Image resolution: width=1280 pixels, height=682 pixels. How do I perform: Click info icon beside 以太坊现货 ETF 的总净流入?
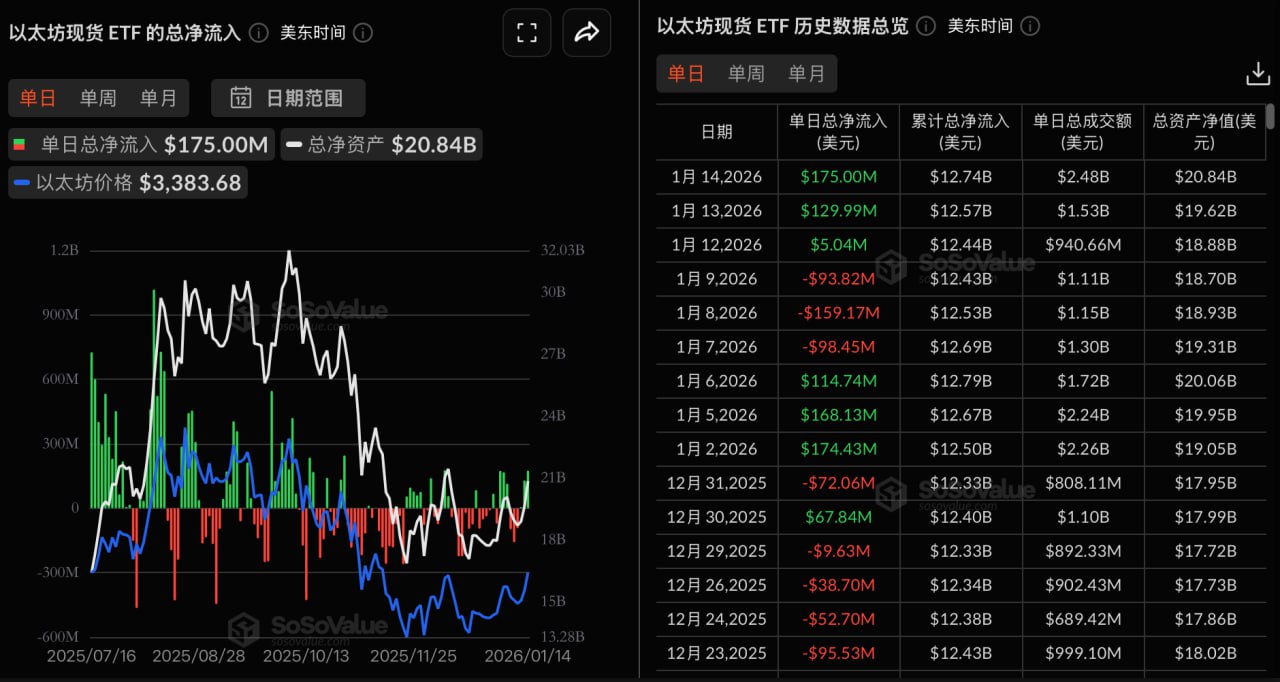pos(259,33)
